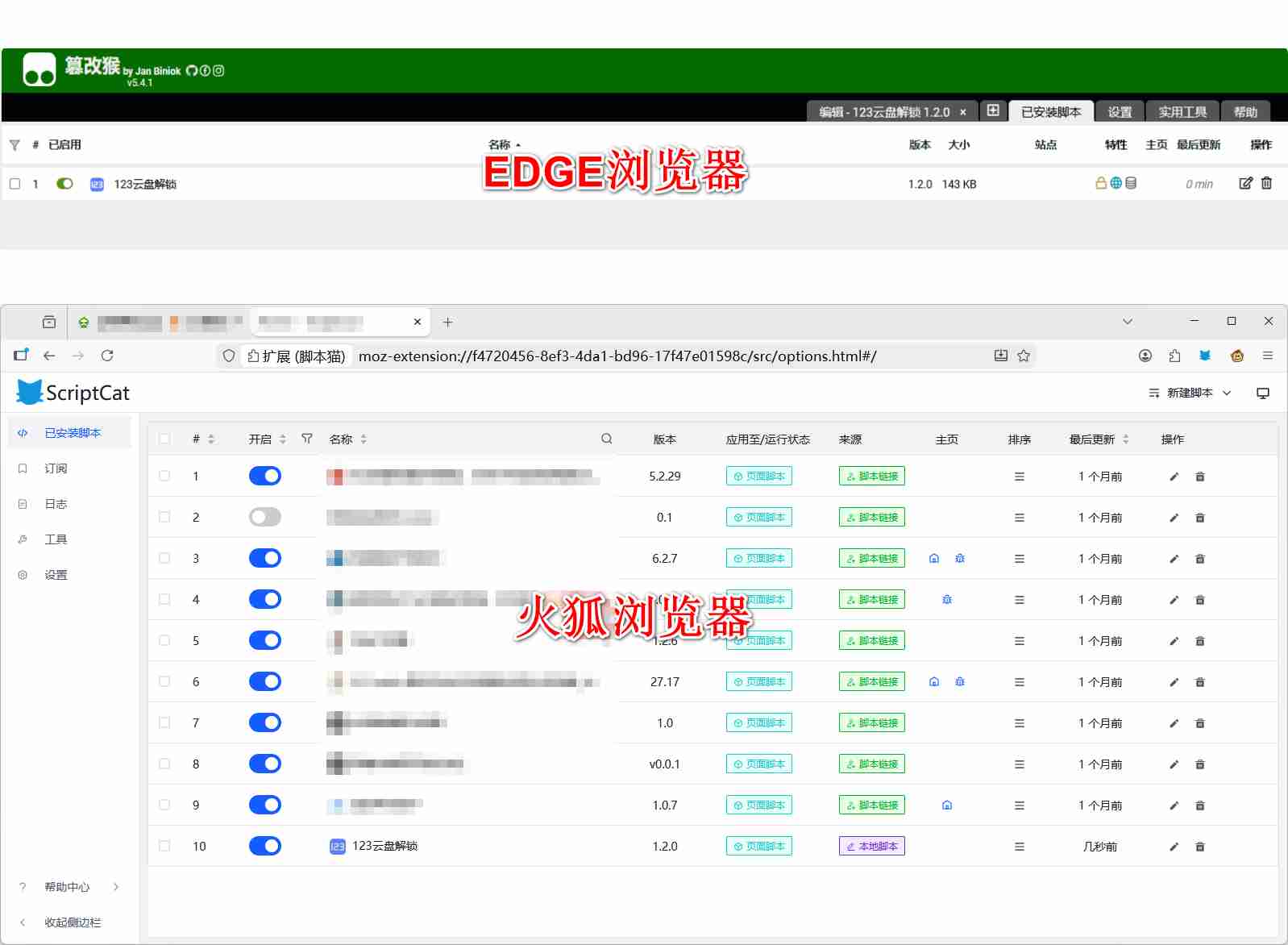Screen dimensions: 1288x945
Task: Sort the 开启 column arrows
Action: pyautogui.click(x=283, y=439)
